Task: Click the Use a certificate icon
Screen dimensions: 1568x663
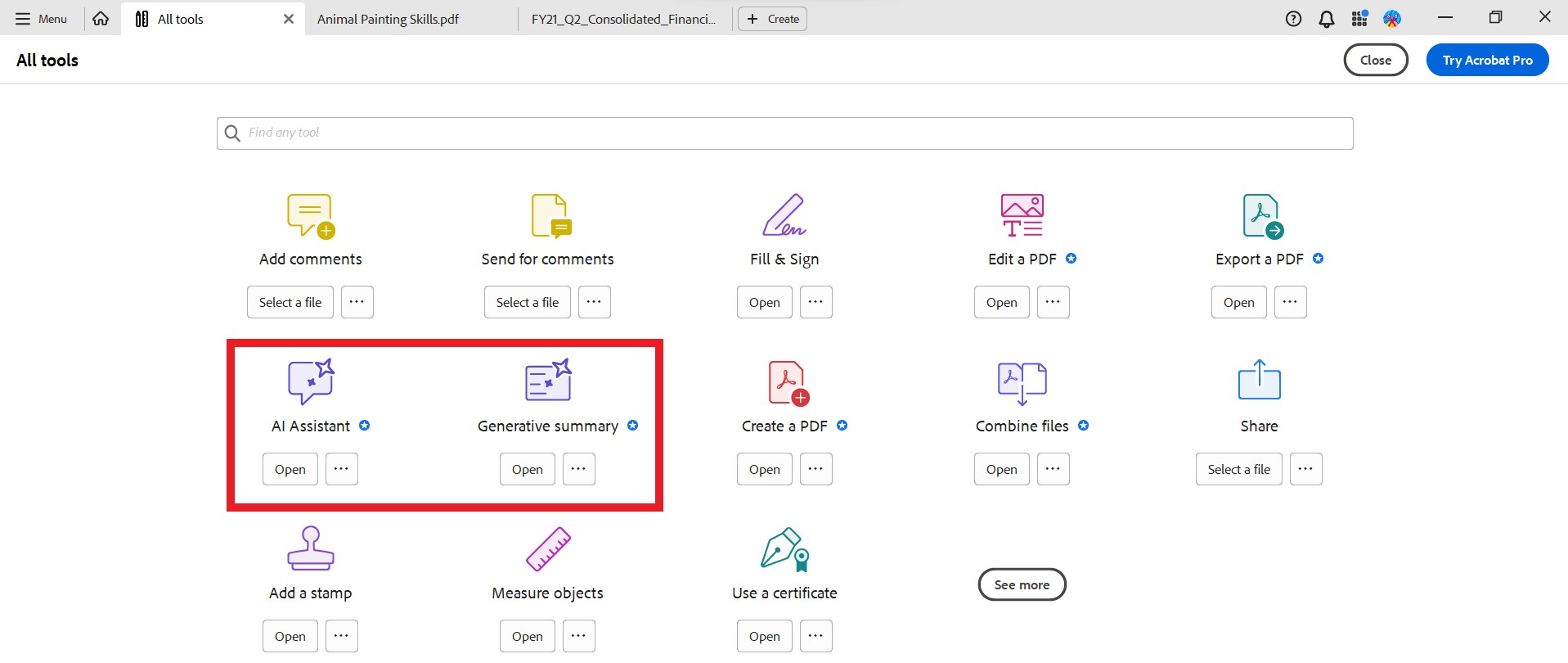Action: click(785, 549)
